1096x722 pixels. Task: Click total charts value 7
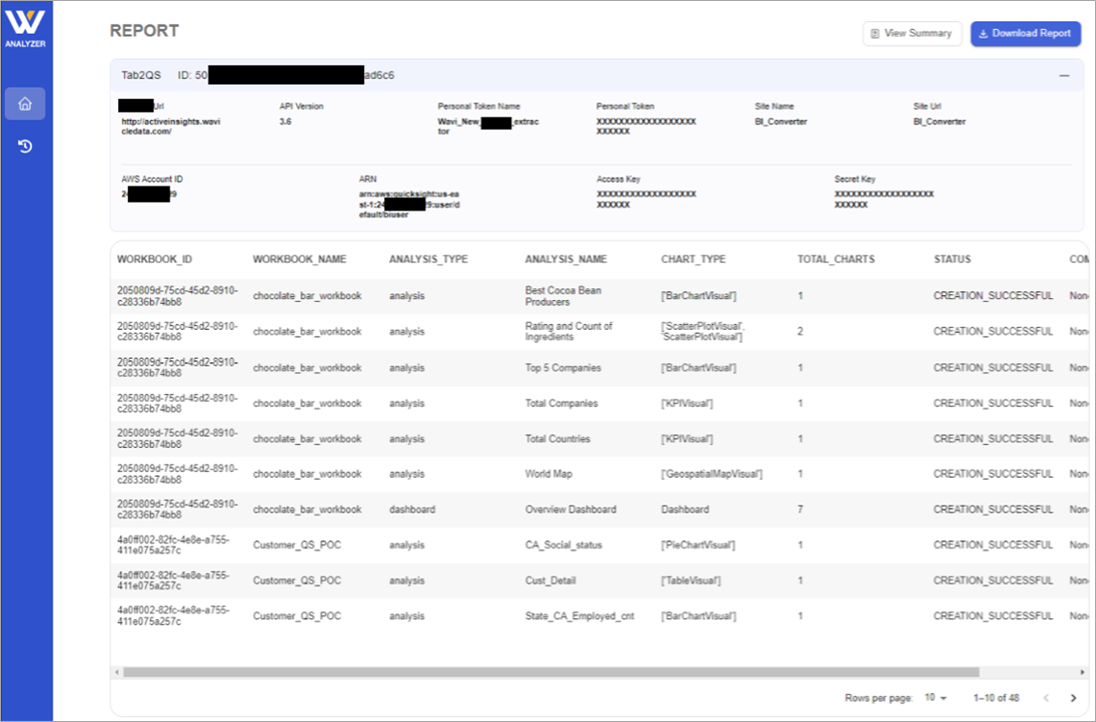800,510
